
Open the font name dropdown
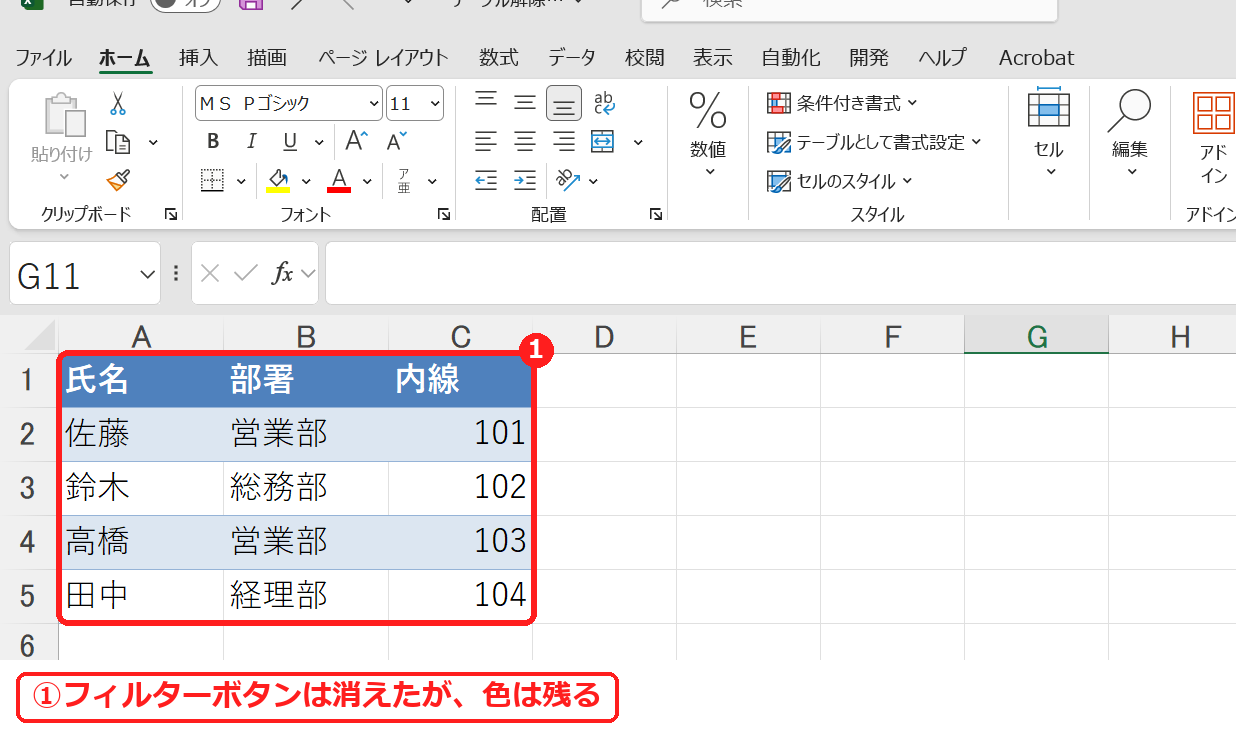pos(375,103)
